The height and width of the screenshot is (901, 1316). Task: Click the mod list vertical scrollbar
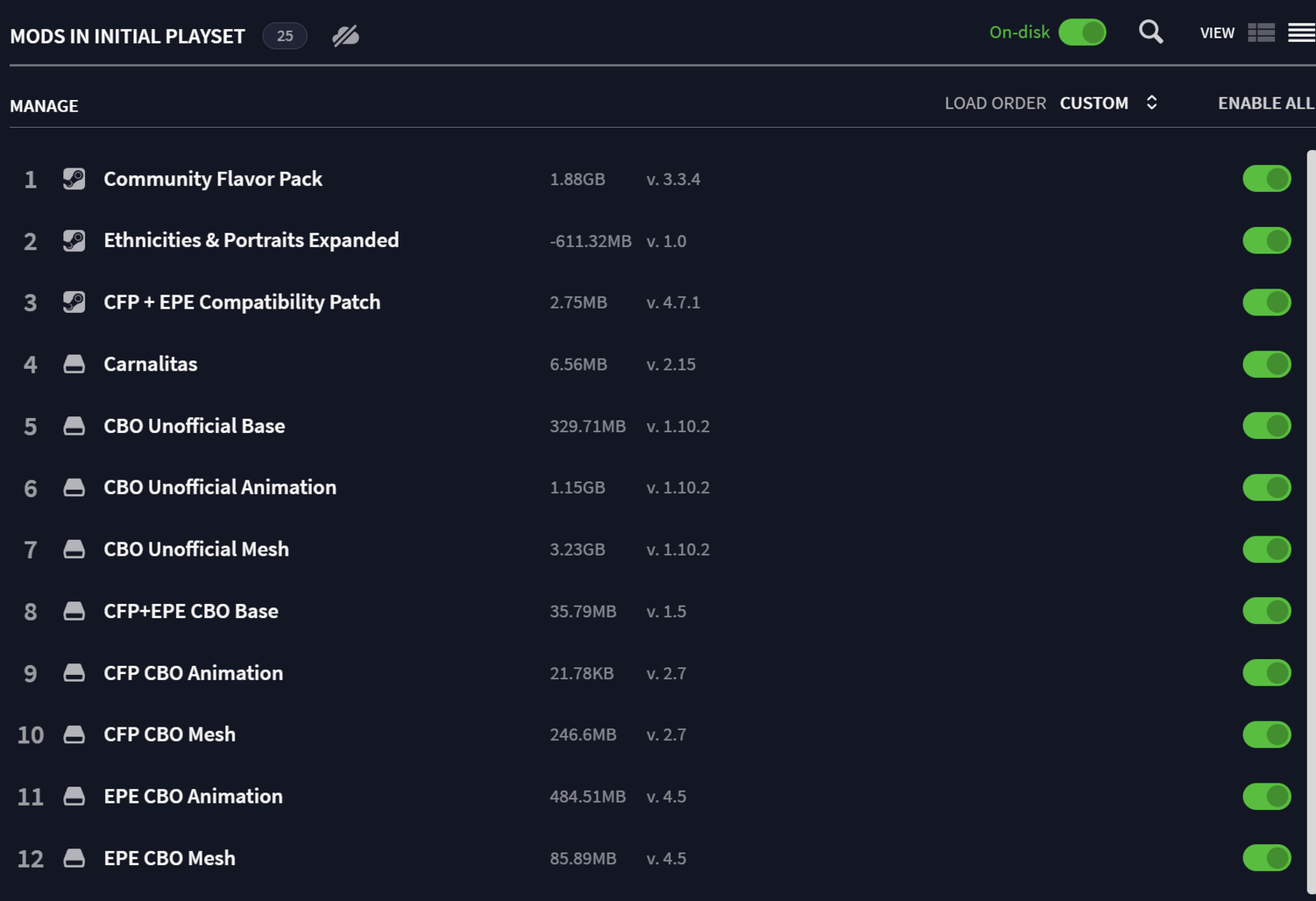1311,521
